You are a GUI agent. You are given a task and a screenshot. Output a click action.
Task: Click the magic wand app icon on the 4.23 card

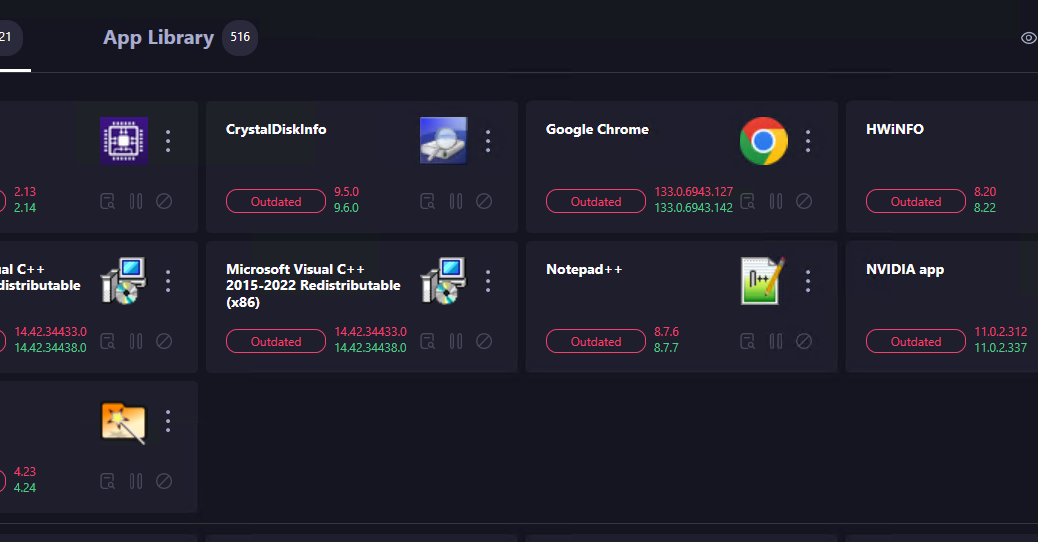coord(124,422)
